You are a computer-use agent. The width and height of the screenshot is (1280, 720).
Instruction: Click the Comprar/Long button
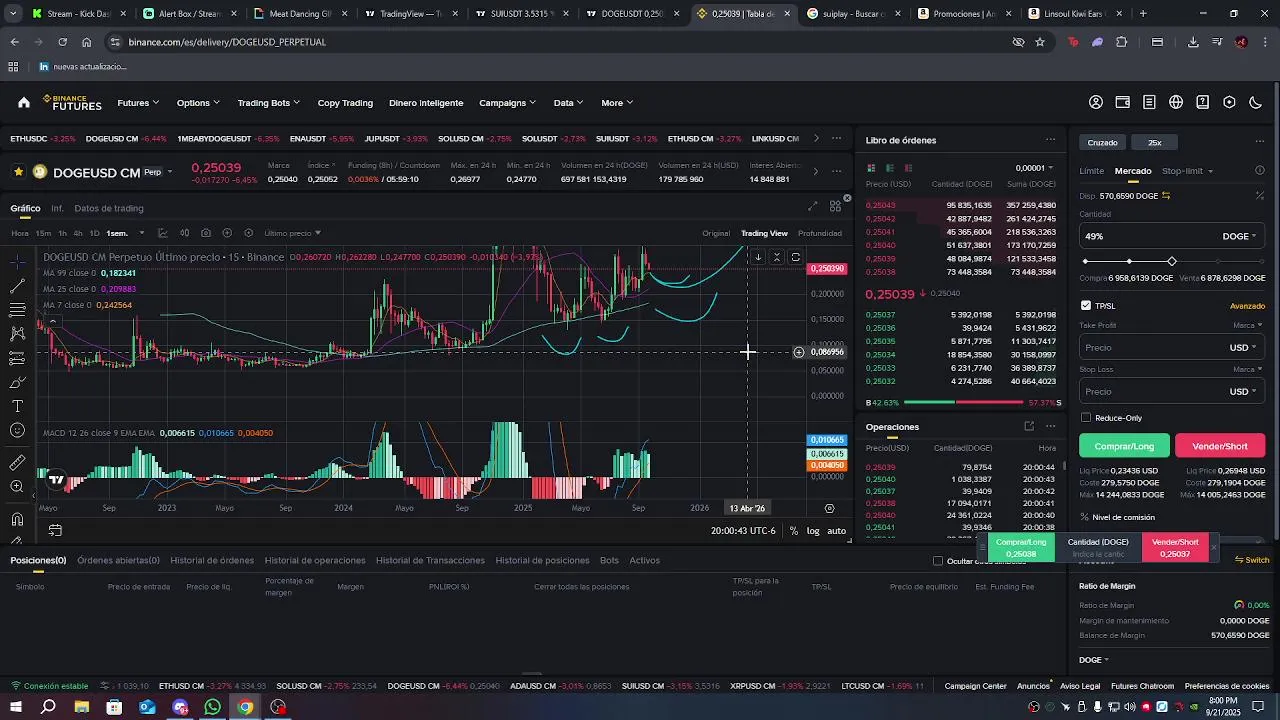[1124, 446]
